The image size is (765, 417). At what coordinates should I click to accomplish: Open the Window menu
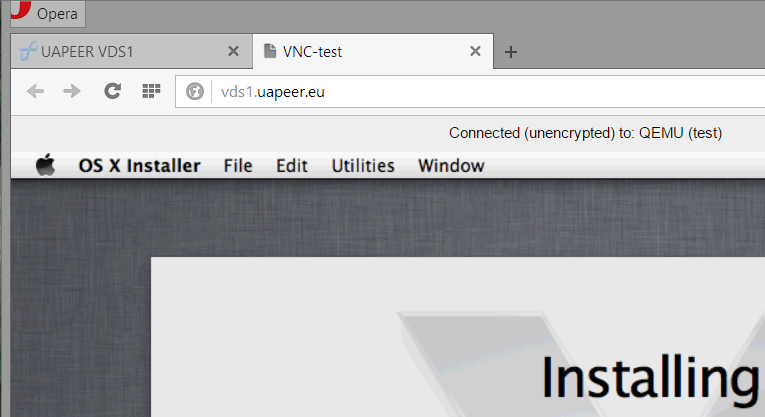(x=451, y=166)
